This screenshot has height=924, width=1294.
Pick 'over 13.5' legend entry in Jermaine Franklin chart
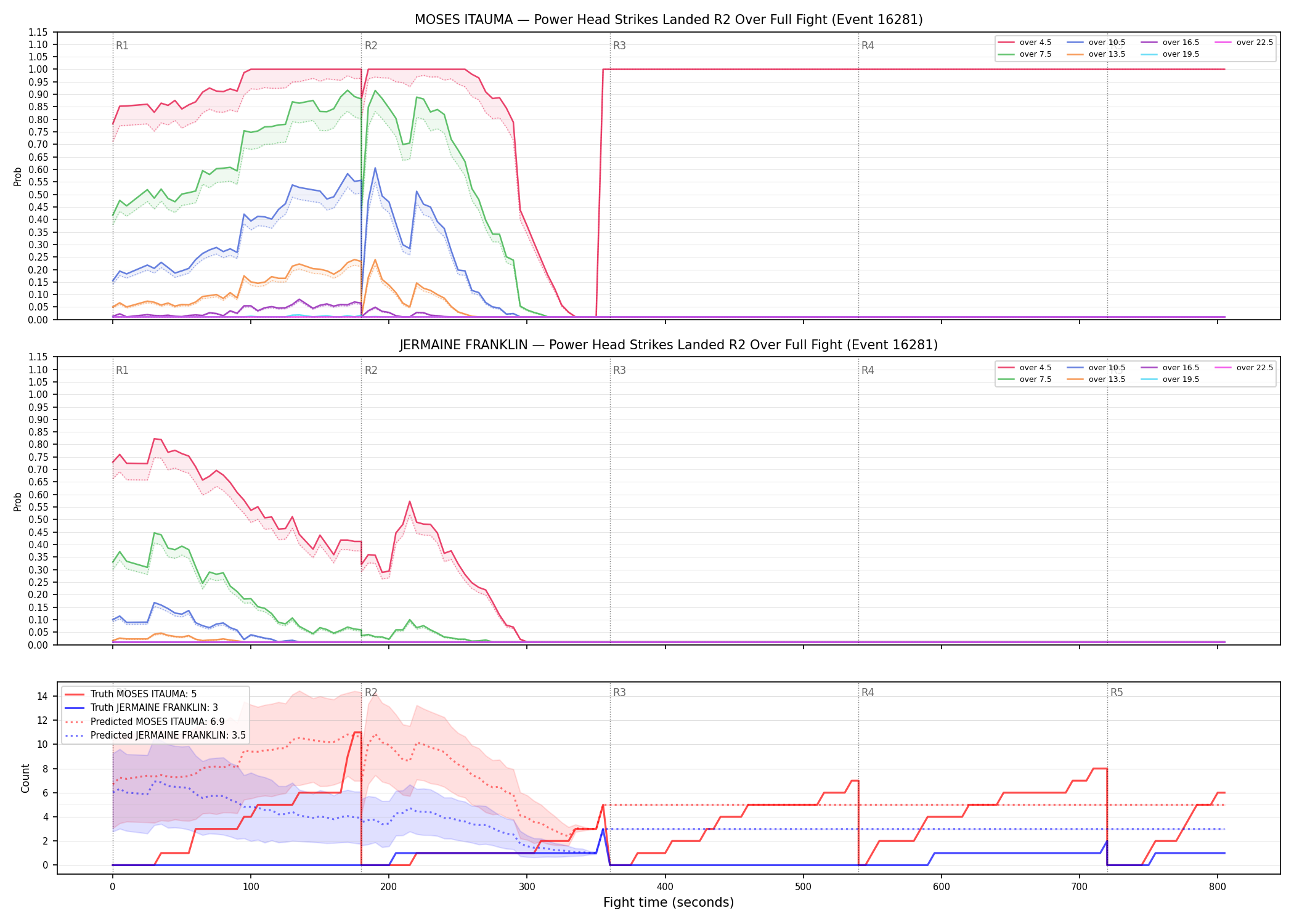[1096, 379]
